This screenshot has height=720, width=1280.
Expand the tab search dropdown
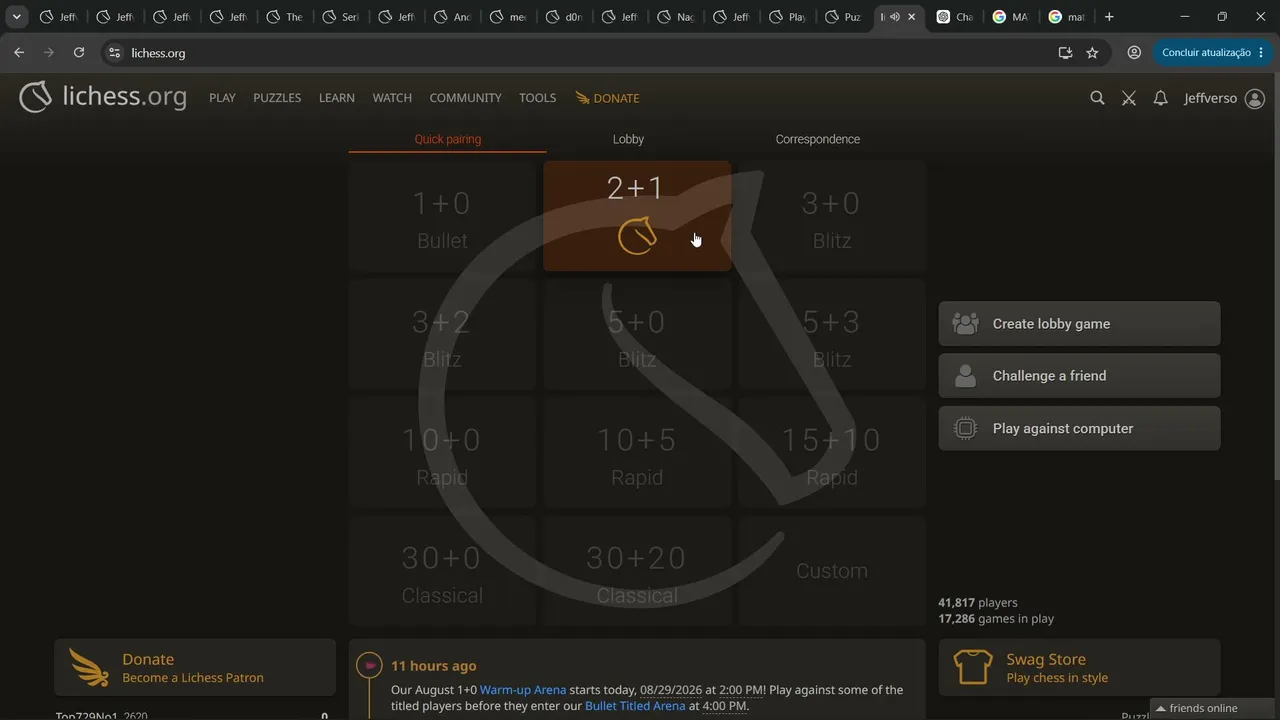tap(17, 17)
